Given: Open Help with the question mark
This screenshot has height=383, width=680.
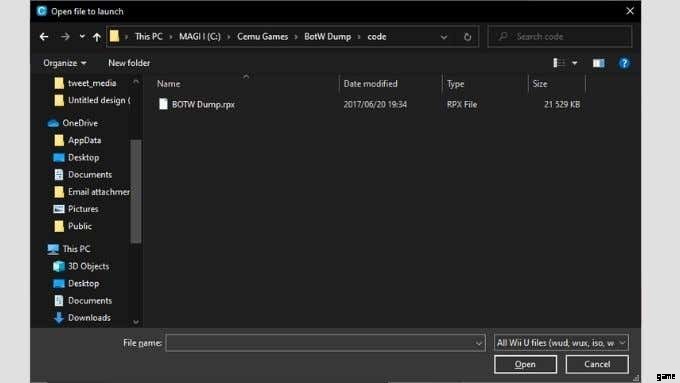Looking at the screenshot, I should (624, 63).
